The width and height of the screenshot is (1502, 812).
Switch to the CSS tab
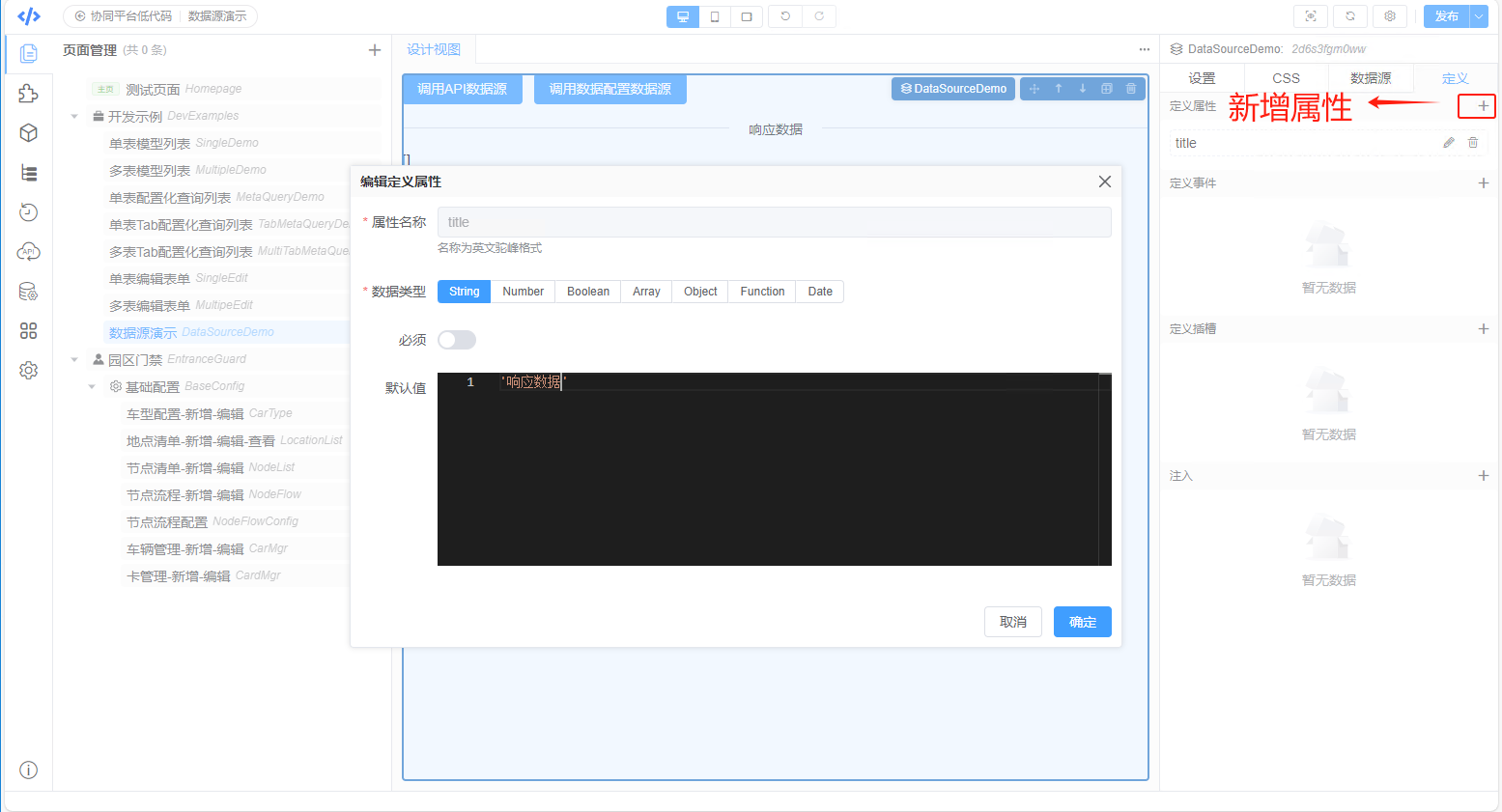(x=1286, y=78)
